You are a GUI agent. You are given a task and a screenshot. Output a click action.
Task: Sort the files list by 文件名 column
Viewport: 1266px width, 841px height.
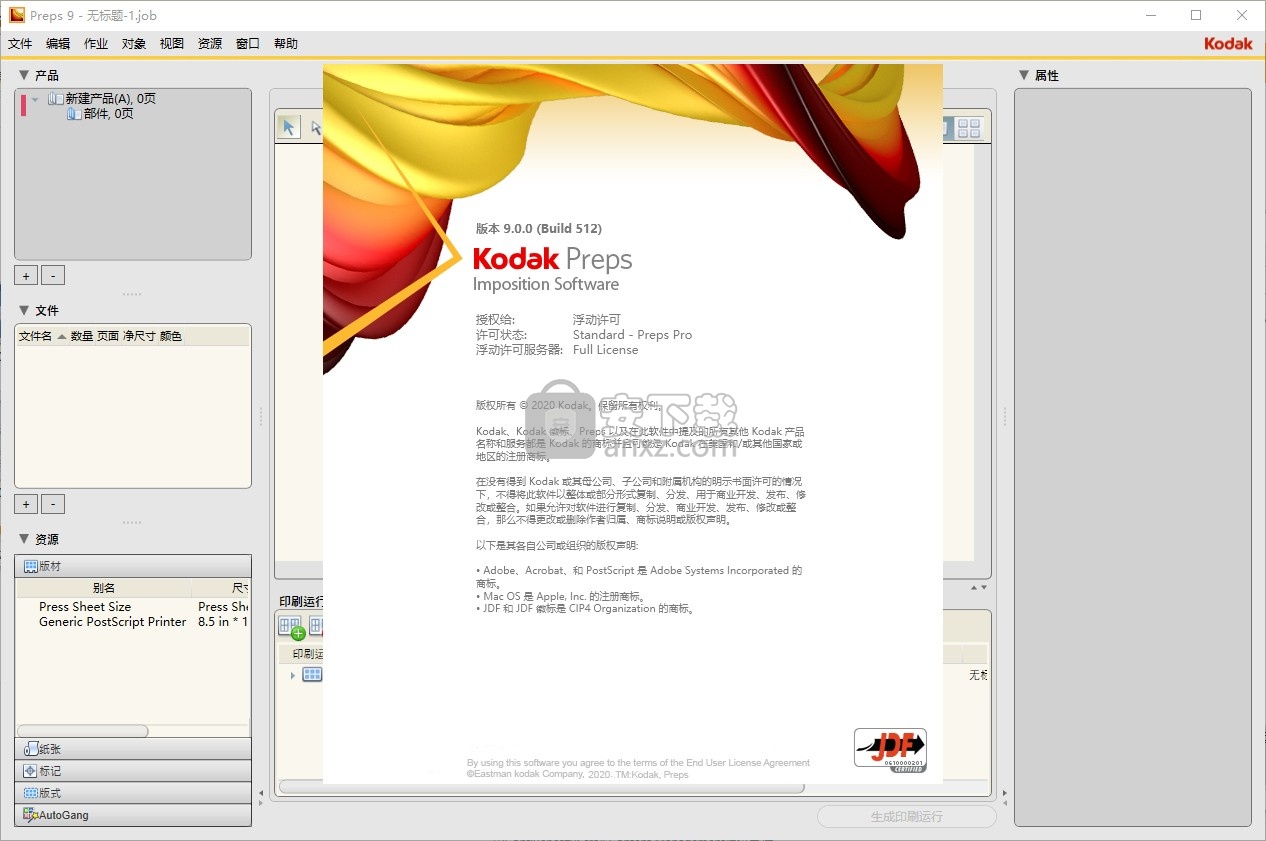click(x=42, y=337)
